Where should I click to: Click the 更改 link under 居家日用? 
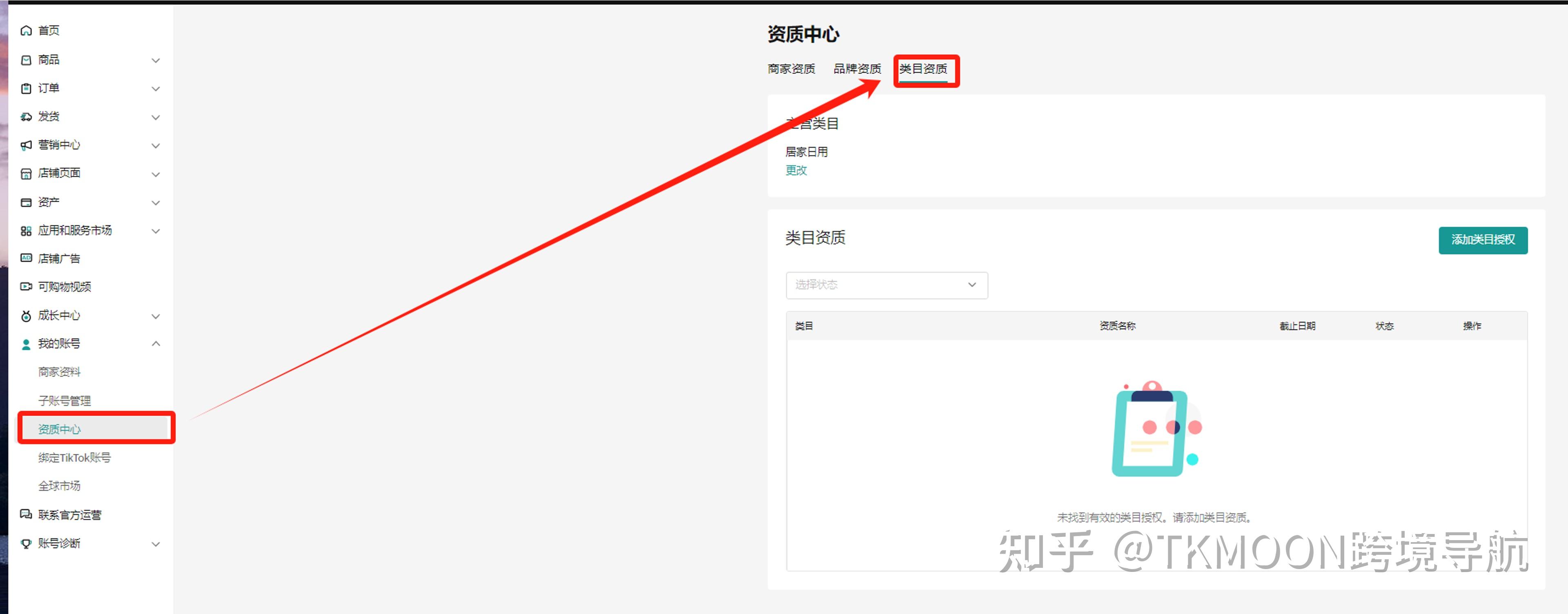coord(795,170)
